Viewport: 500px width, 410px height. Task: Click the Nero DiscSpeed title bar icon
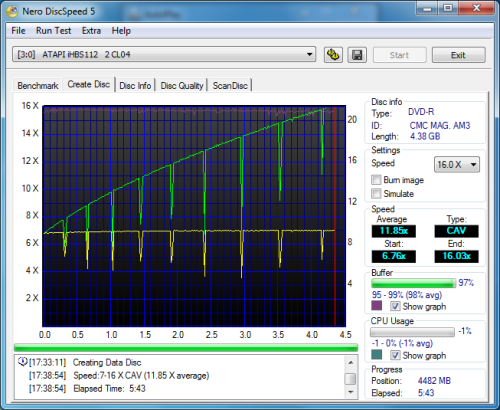tap(12, 11)
